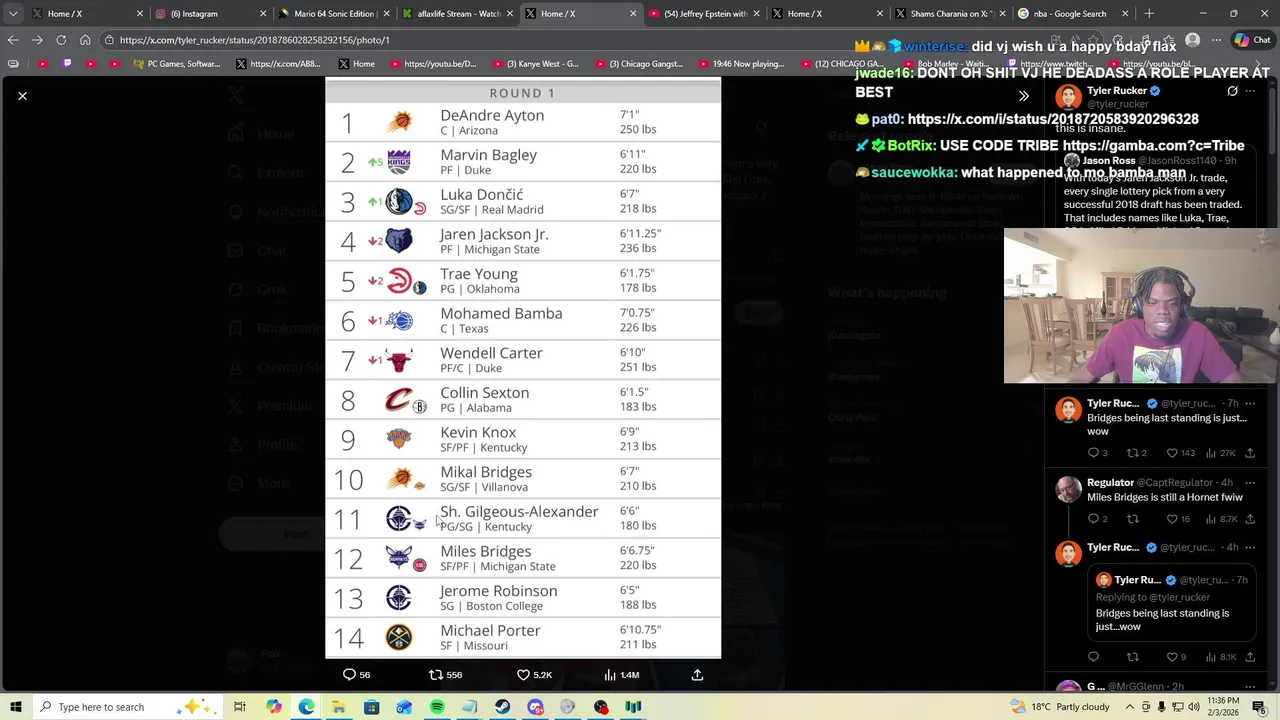
Task: Switch to Mario 64 Sonic Edition tab
Action: tap(334, 14)
